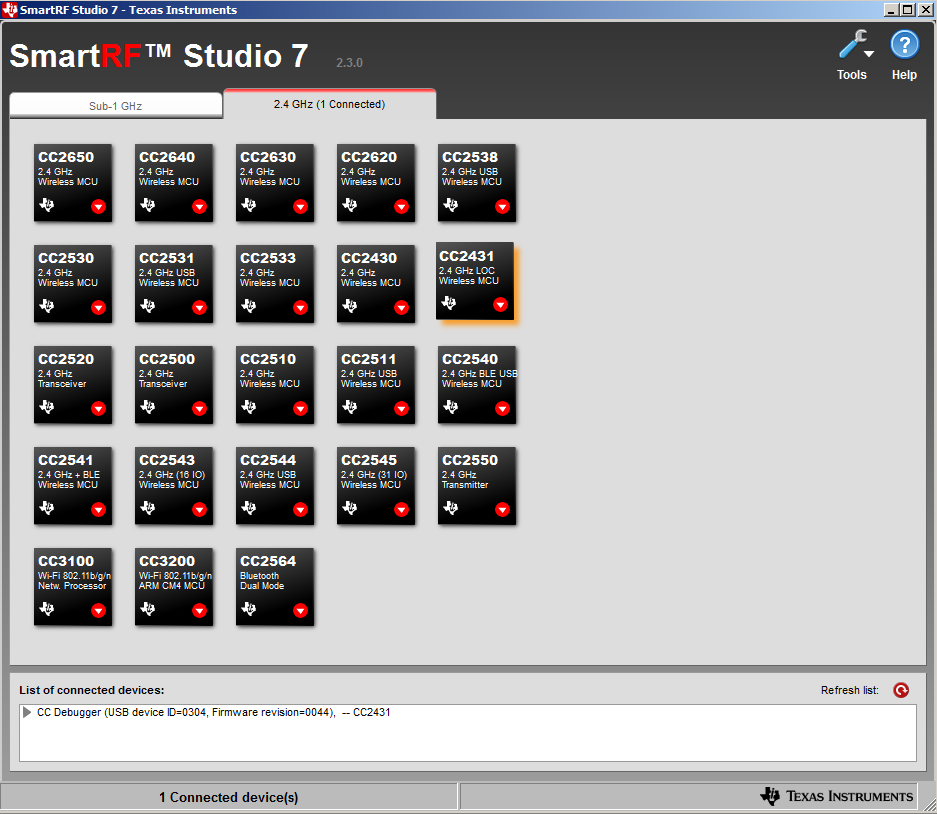
Task: Select the CC2430 Wireless MCU tile
Action: [376, 284]
